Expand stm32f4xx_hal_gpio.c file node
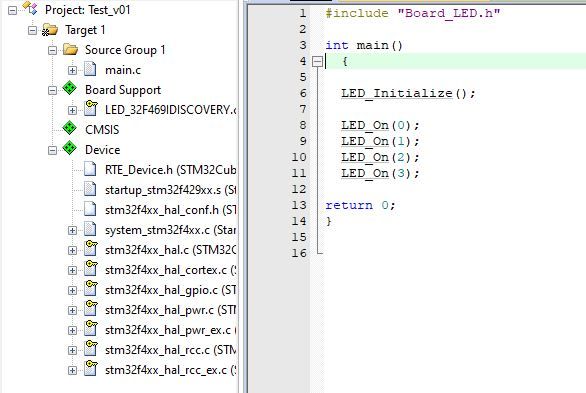 pyautogui.click(x=73, y=290)
